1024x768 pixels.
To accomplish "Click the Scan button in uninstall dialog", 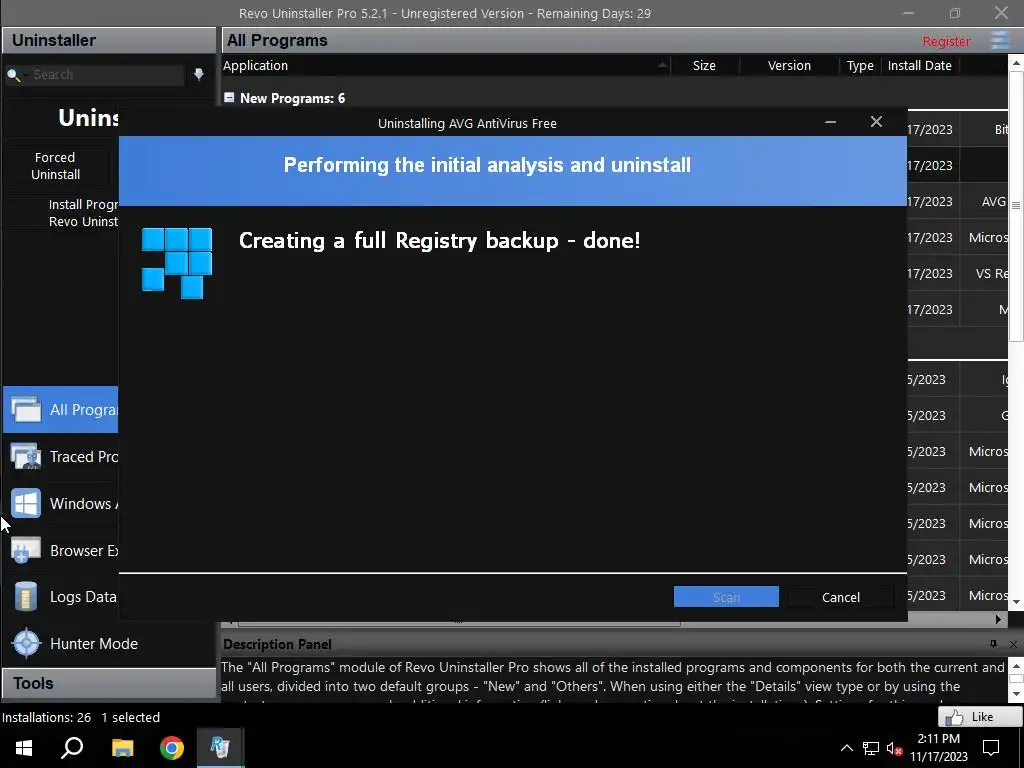I will [726, 597].
